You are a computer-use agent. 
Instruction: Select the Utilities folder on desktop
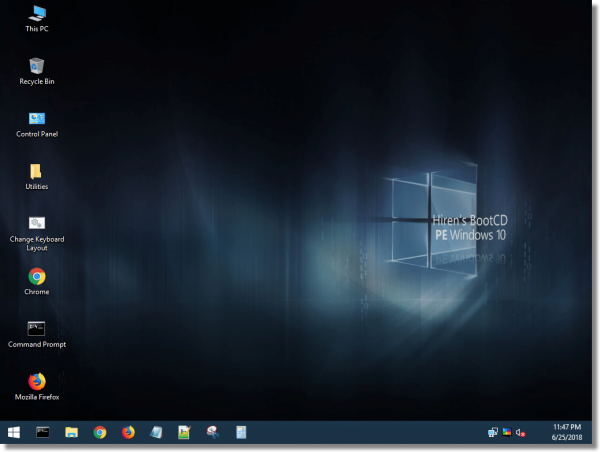(x=36, y=176)
